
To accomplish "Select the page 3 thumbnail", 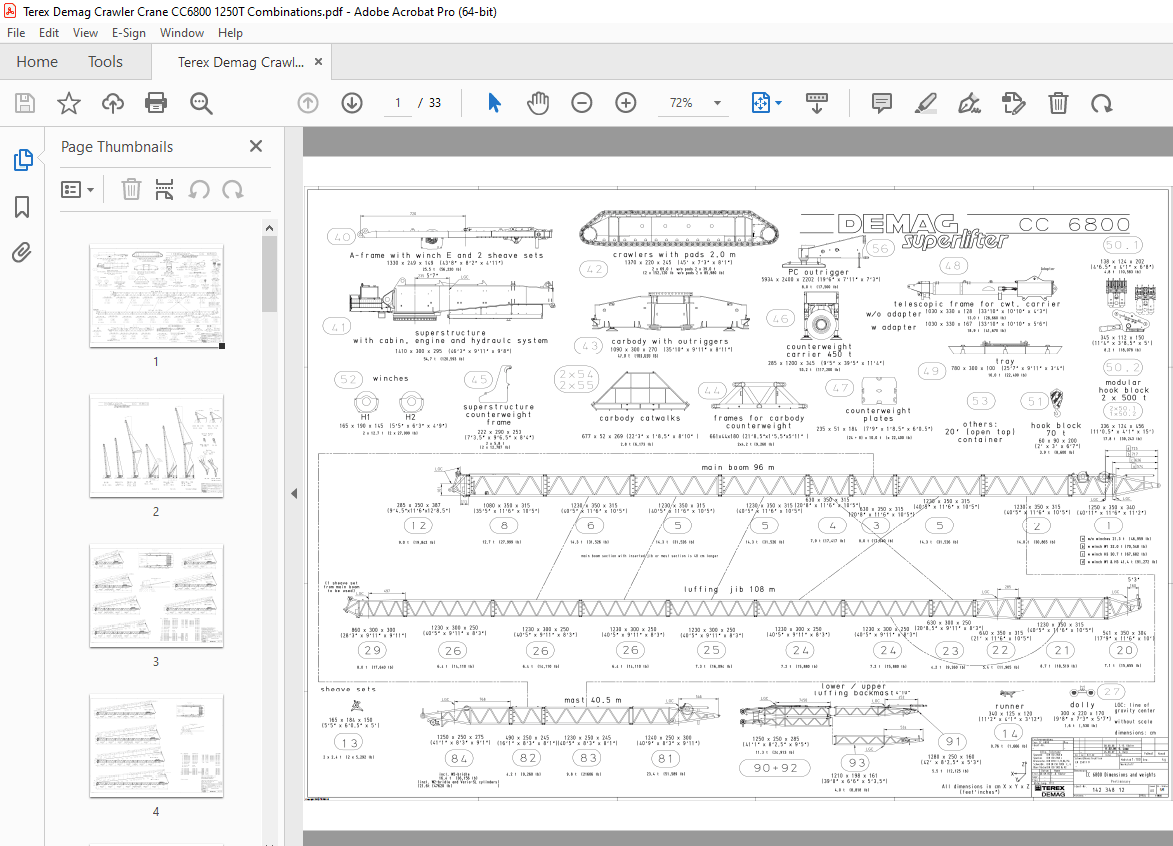I will tap(156, 596).
